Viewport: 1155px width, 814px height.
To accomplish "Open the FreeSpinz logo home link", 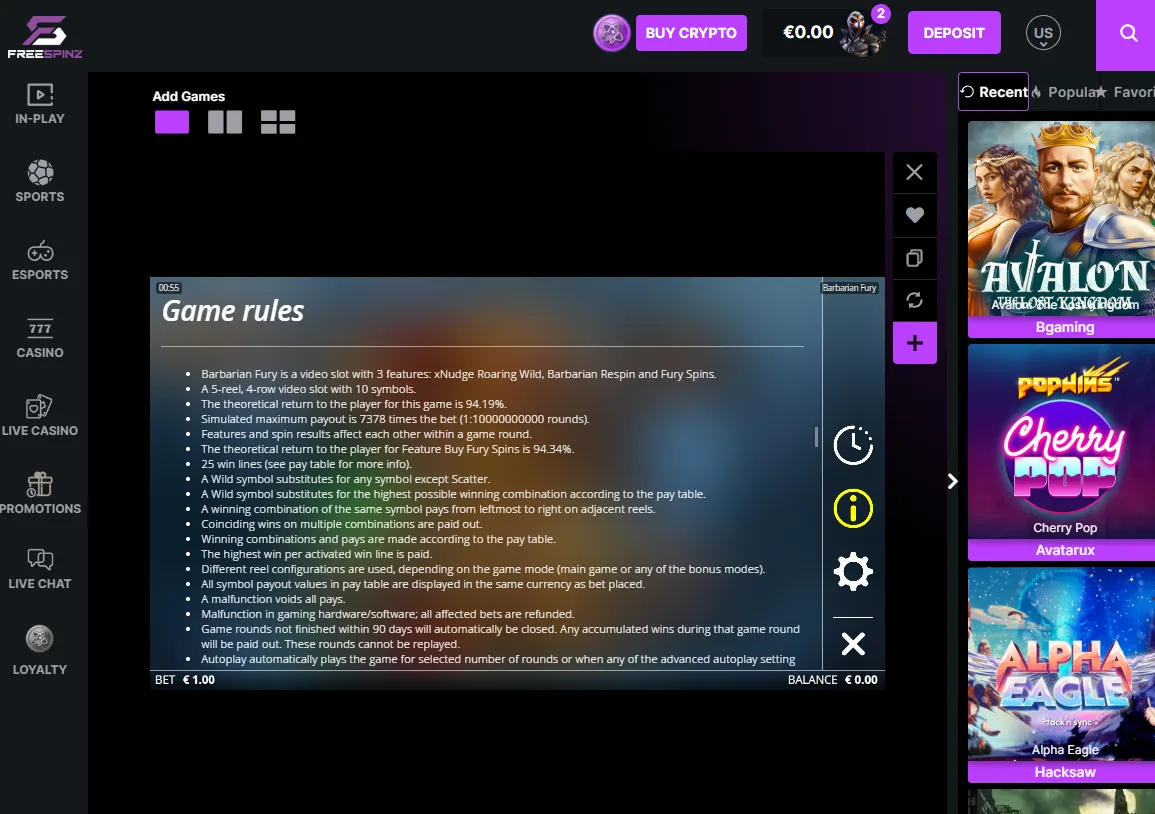I will pos(45,37).
